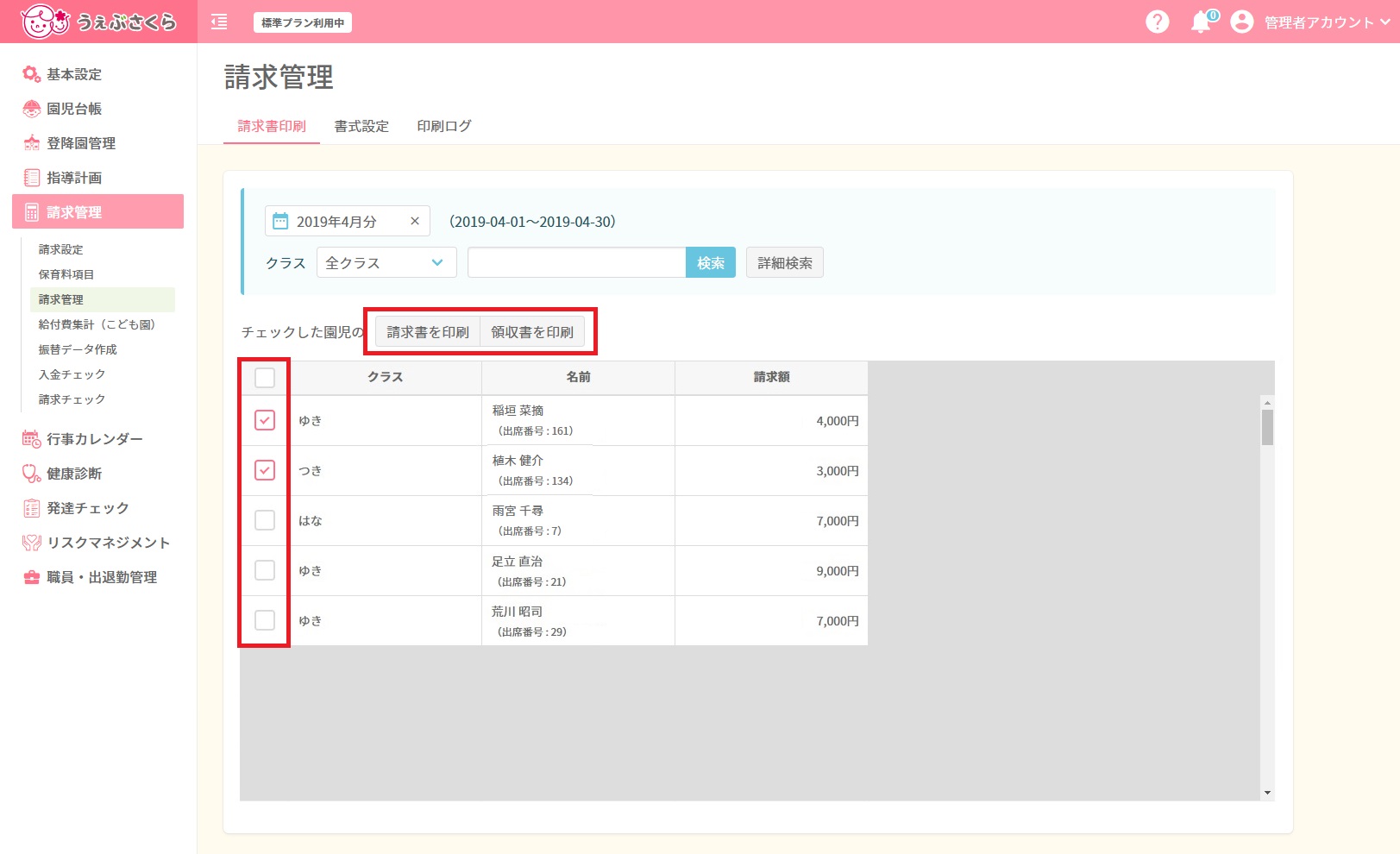Click the 健康診断 stethoscope icon
1400x854 pixels.
tap(32, 474)
